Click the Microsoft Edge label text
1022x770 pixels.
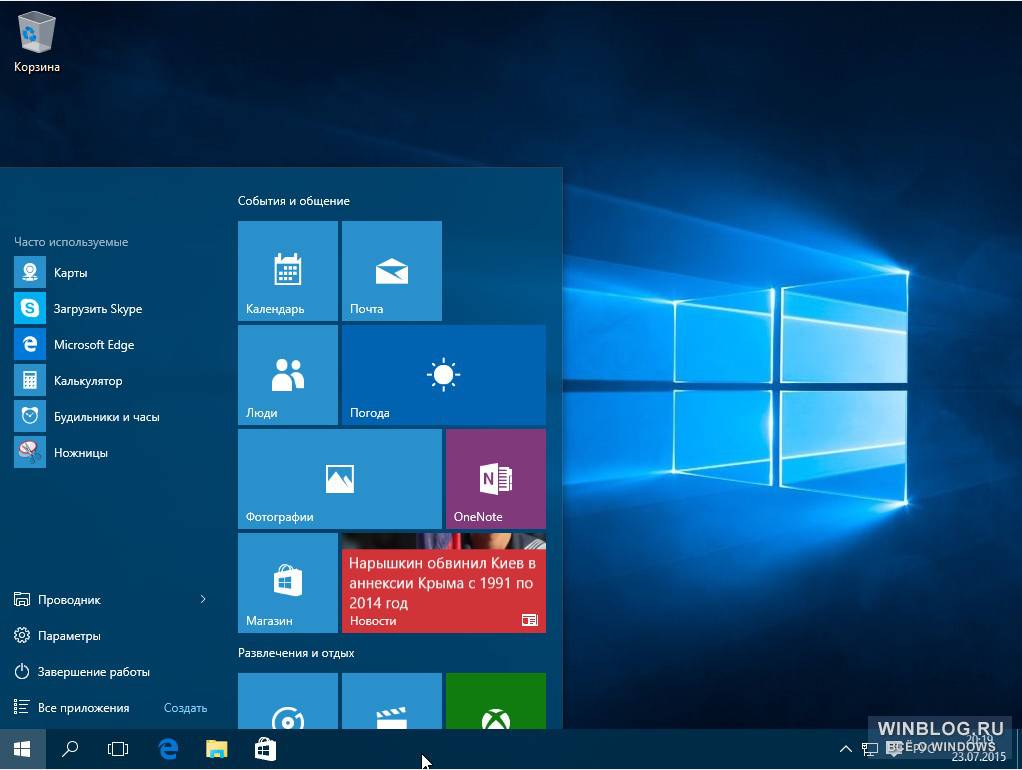94,344
